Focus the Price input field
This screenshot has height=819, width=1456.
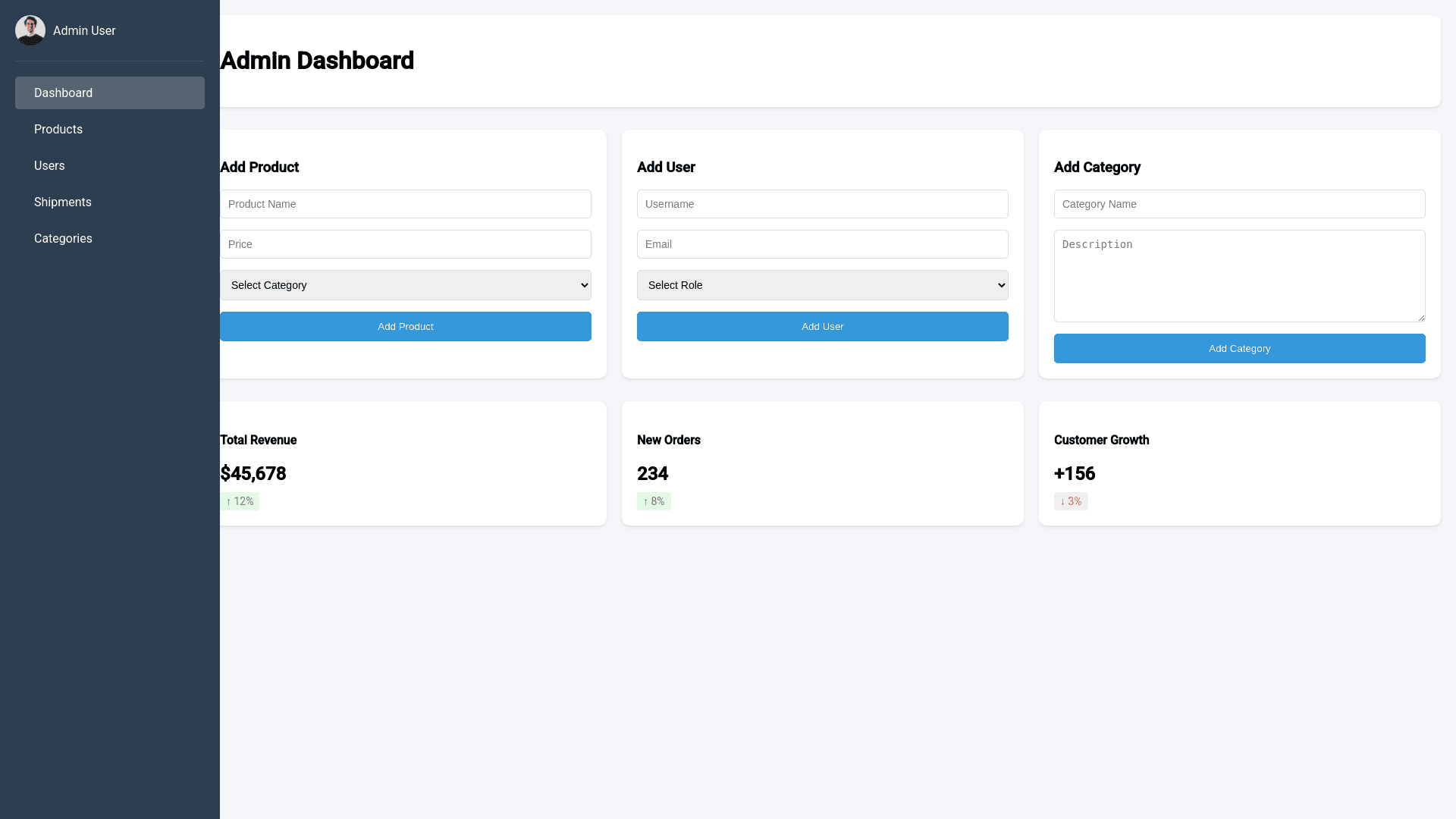point(406,244)
